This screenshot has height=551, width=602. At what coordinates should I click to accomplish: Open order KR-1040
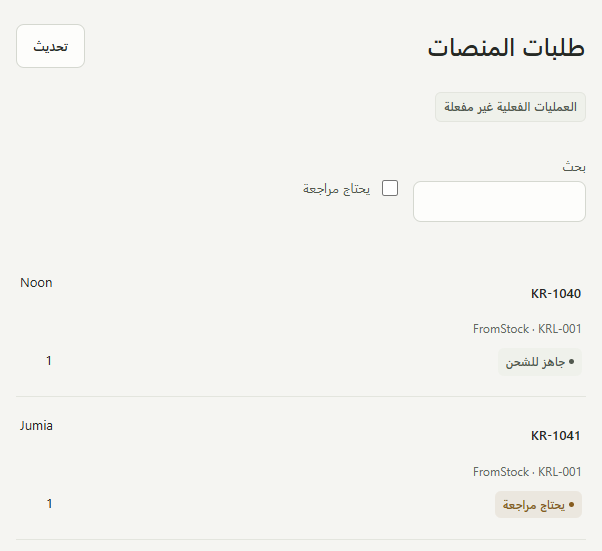click(556, 294)
